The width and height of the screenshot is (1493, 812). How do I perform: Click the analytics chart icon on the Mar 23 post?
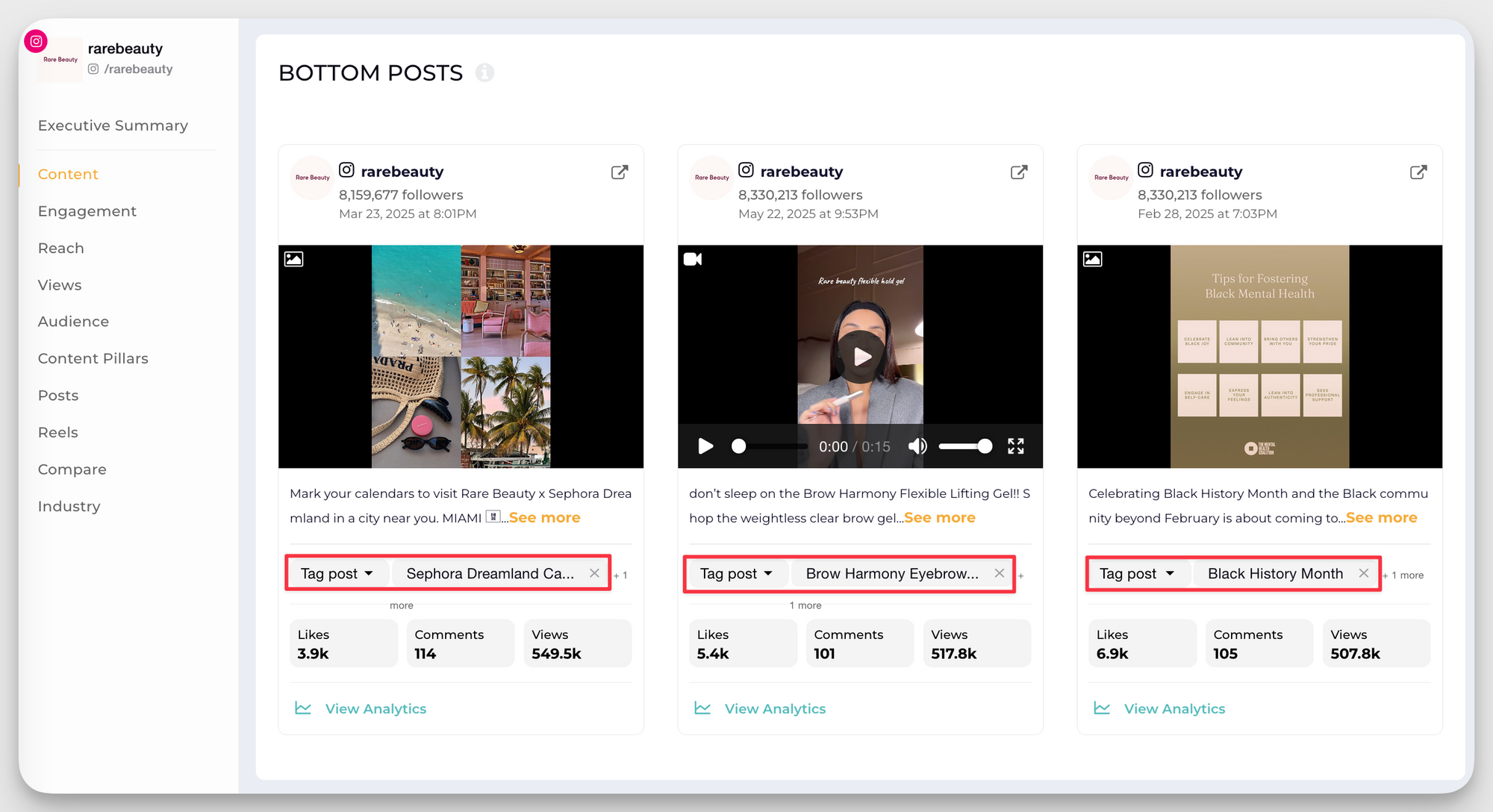tap(303, 708)
